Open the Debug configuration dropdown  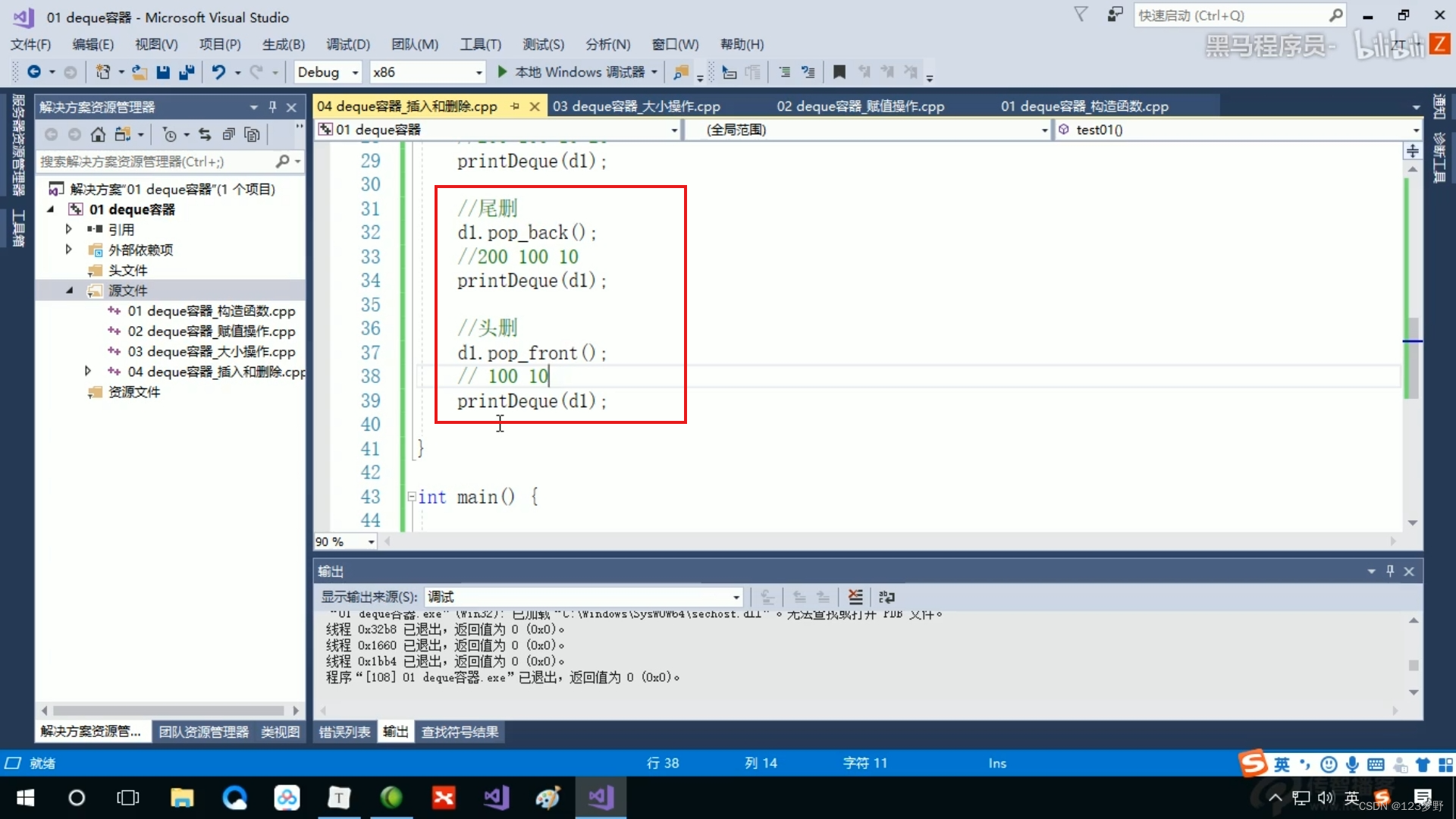[355, 72]
